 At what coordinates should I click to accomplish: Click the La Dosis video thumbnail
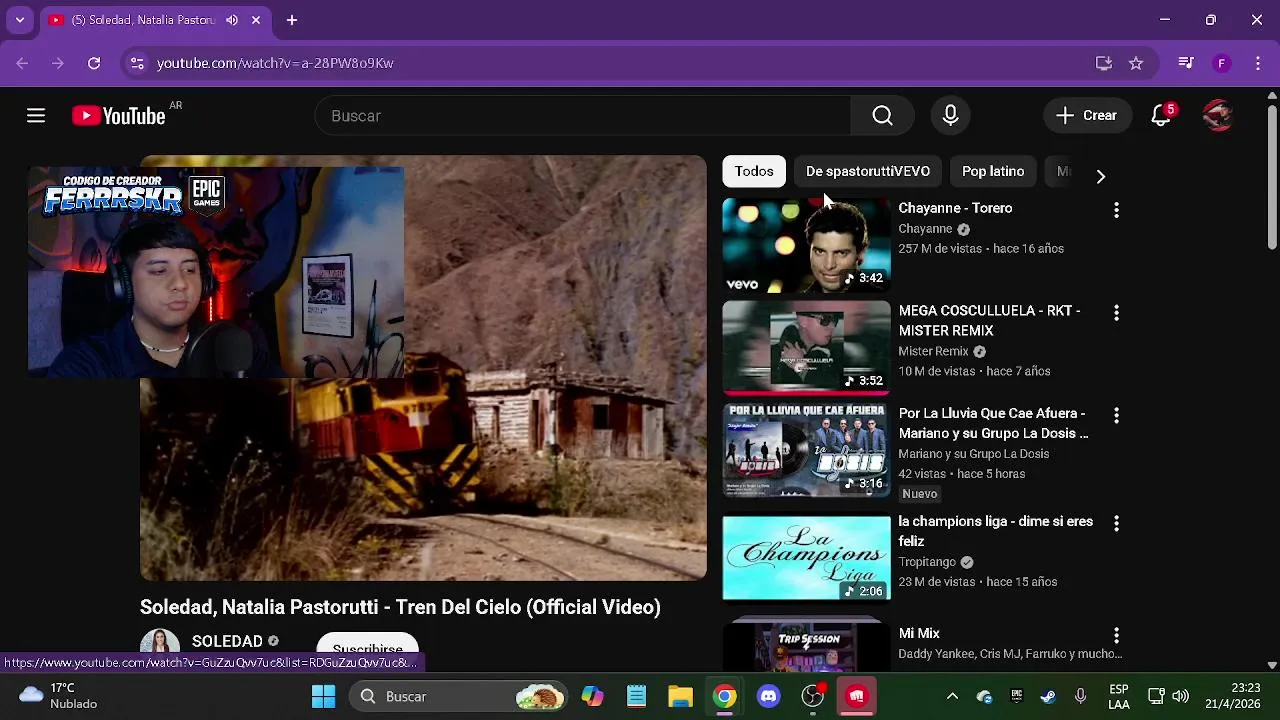[806, 450]
